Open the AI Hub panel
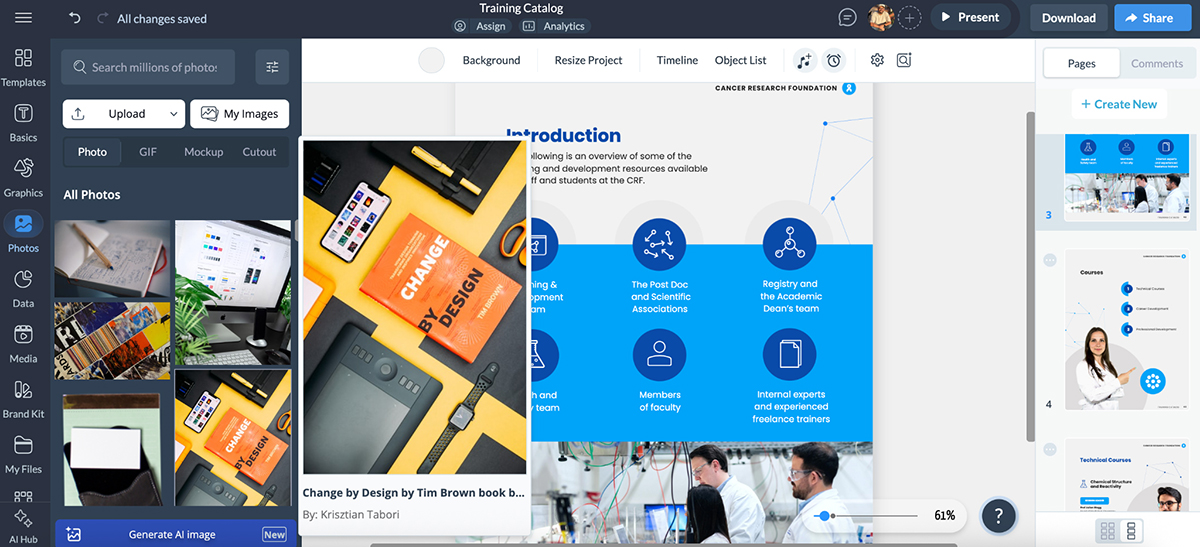1200x547 pixels. (23, 527)
